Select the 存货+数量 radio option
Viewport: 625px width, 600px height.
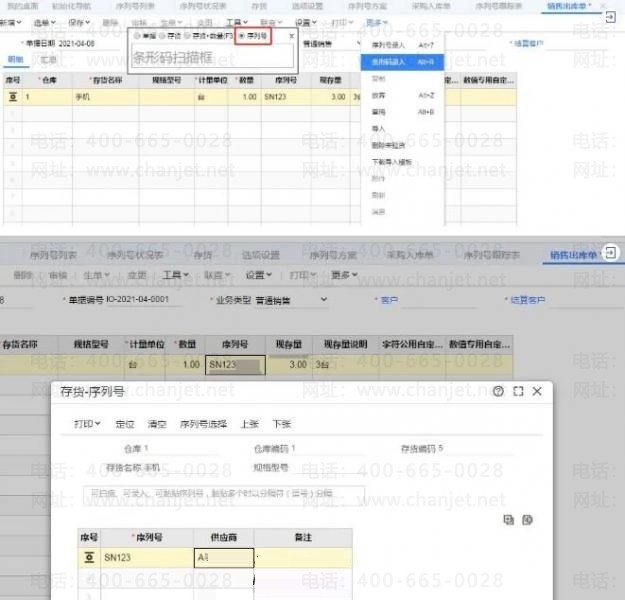(208, 36)
